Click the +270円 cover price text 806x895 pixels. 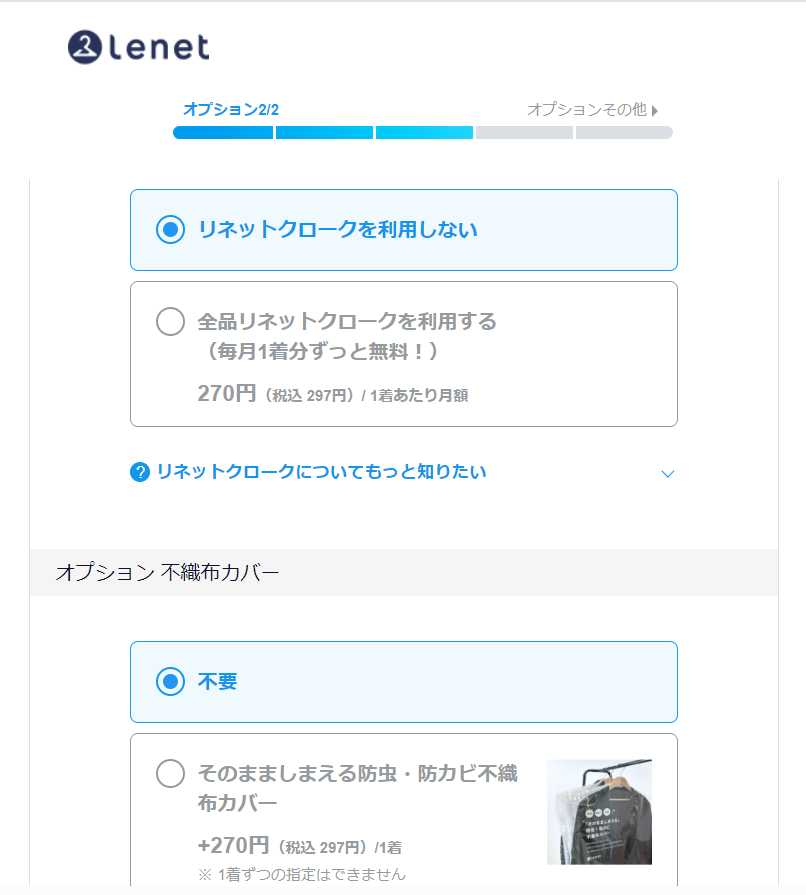tap(234, 846)
